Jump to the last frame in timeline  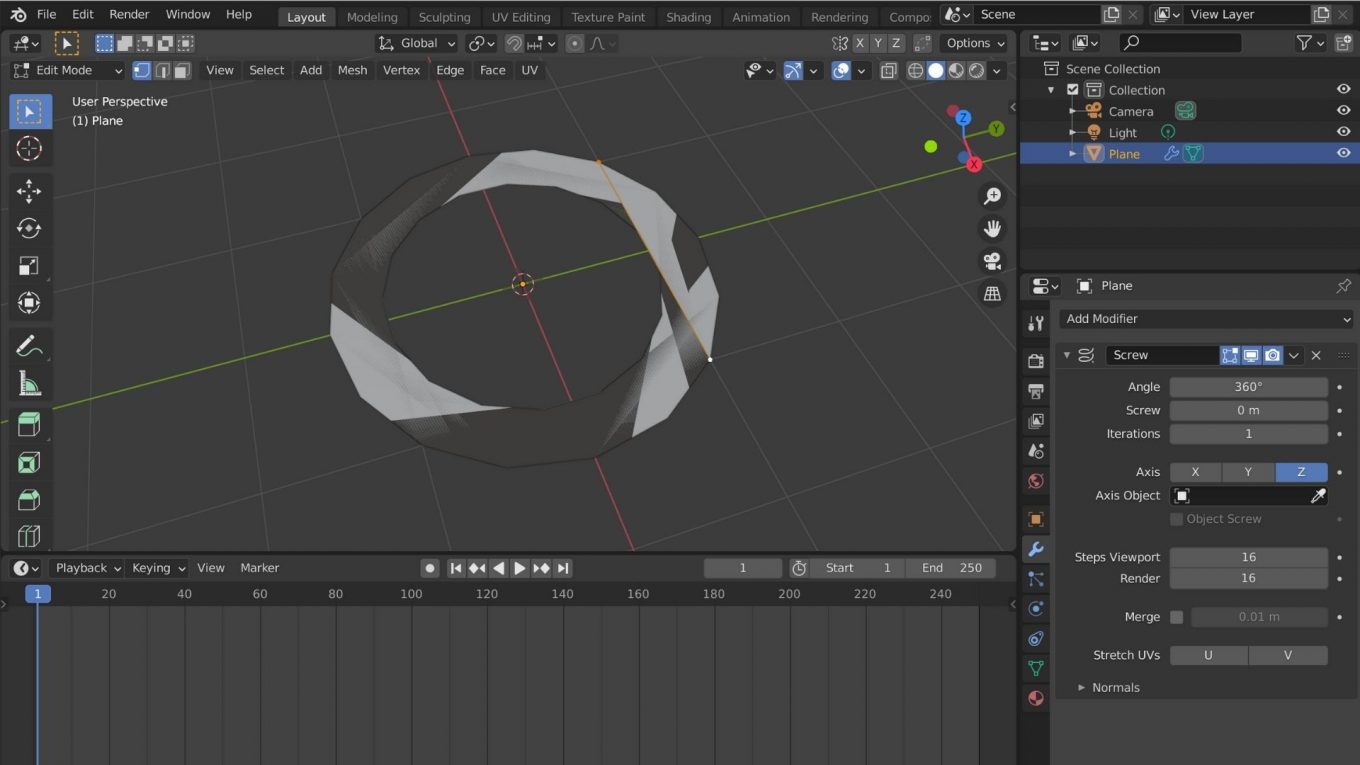click(562, 568)
